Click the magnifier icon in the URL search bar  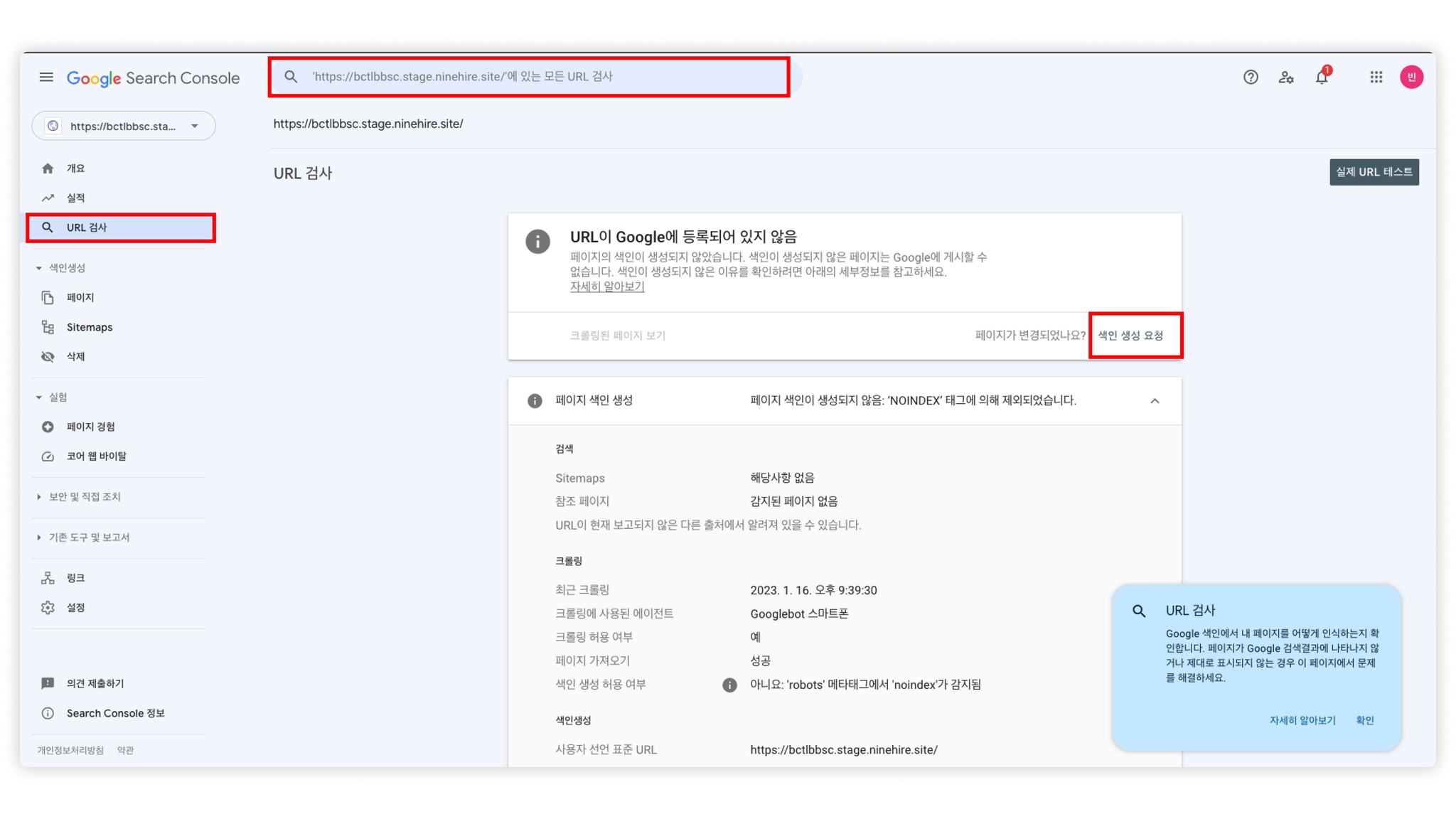[291, 76]
